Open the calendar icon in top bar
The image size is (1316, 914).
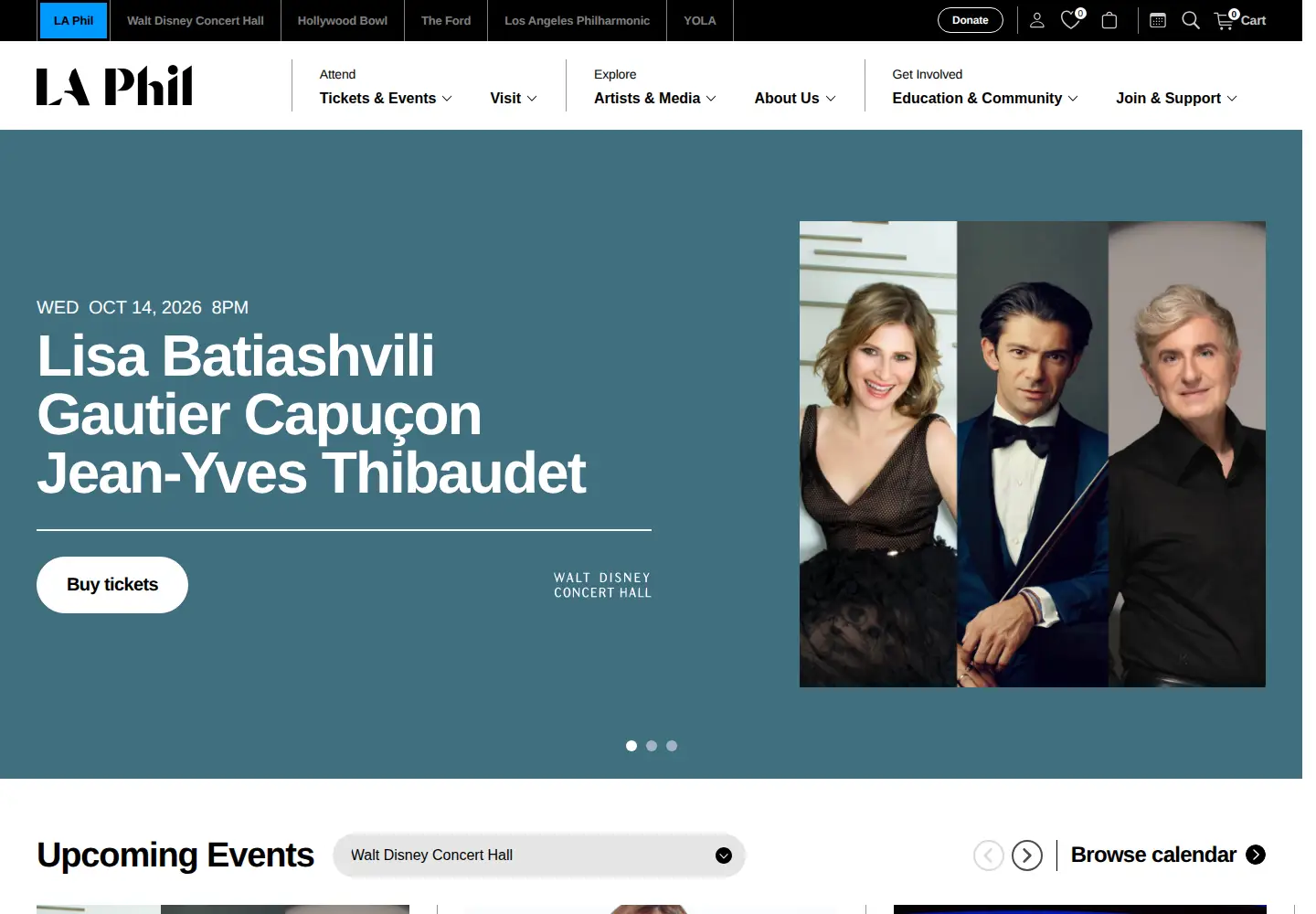coord(1157,20)
